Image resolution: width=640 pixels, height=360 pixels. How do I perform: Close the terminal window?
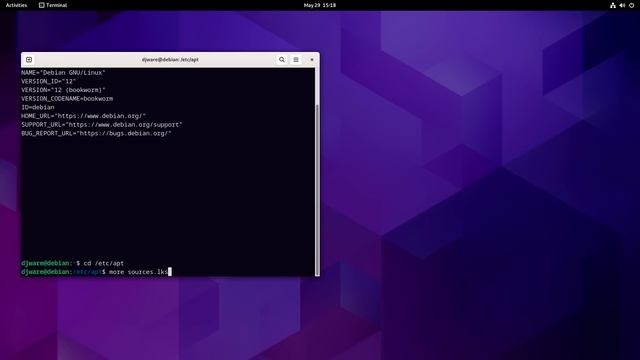312,60
